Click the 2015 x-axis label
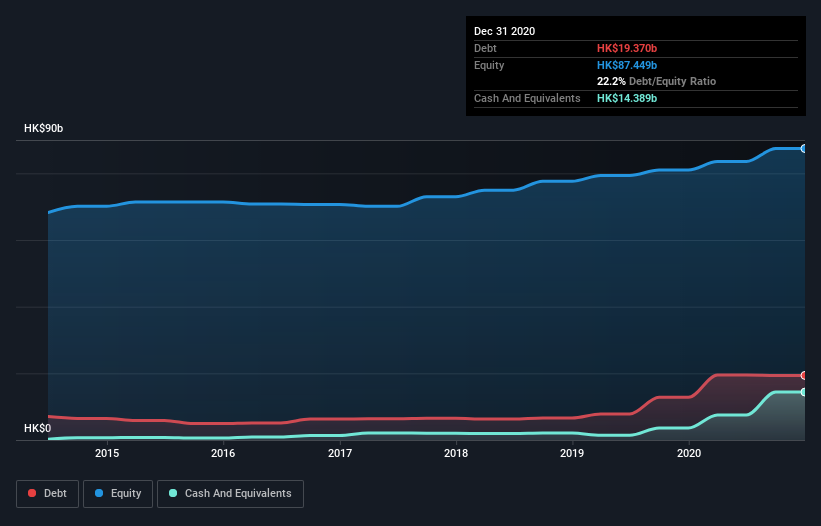The image size is (821, 526). pyautogui.click(x=107, y=453)
